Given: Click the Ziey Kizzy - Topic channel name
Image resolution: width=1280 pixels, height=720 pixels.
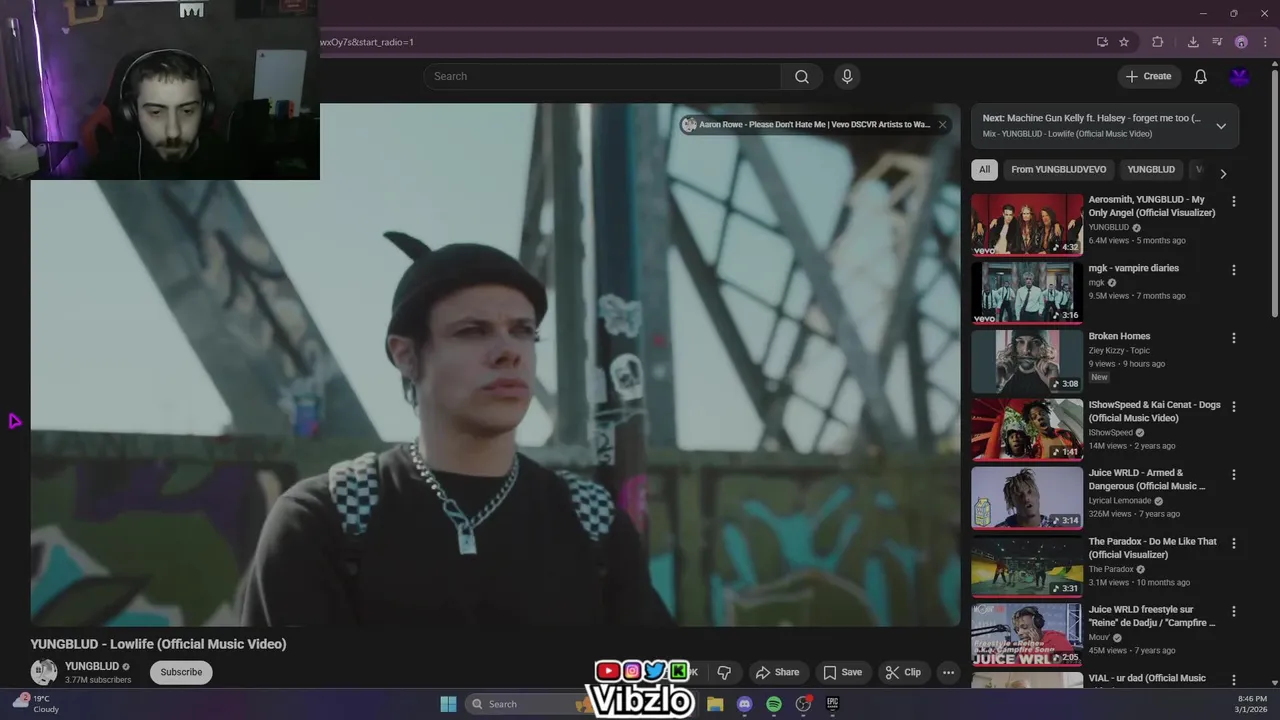Looking at the screenshot, I should click(1119, 350).
